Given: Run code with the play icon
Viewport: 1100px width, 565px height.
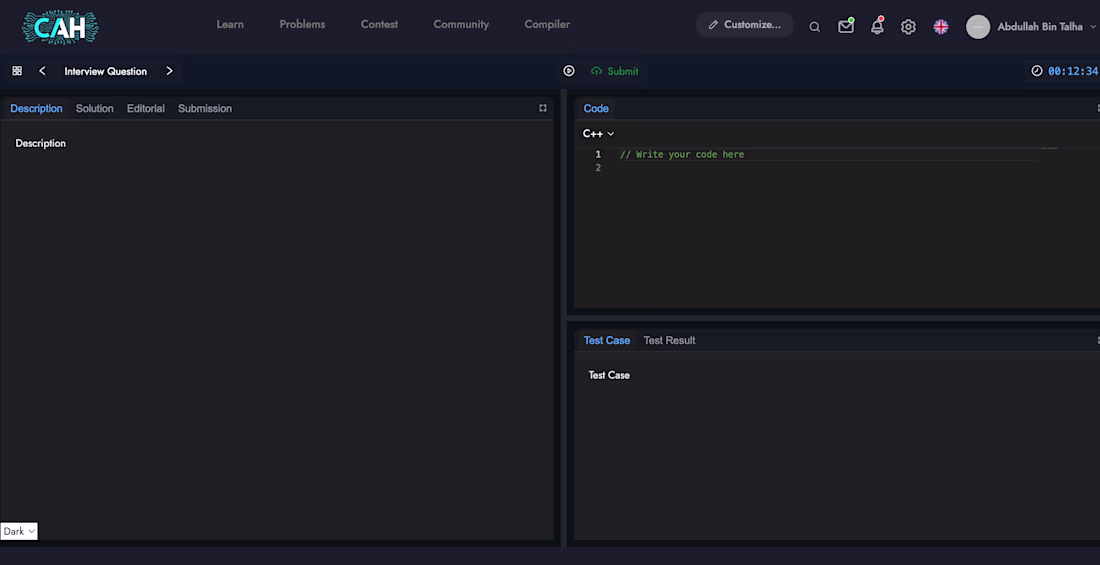Looking at the screenshot, I should click(569, 71).
